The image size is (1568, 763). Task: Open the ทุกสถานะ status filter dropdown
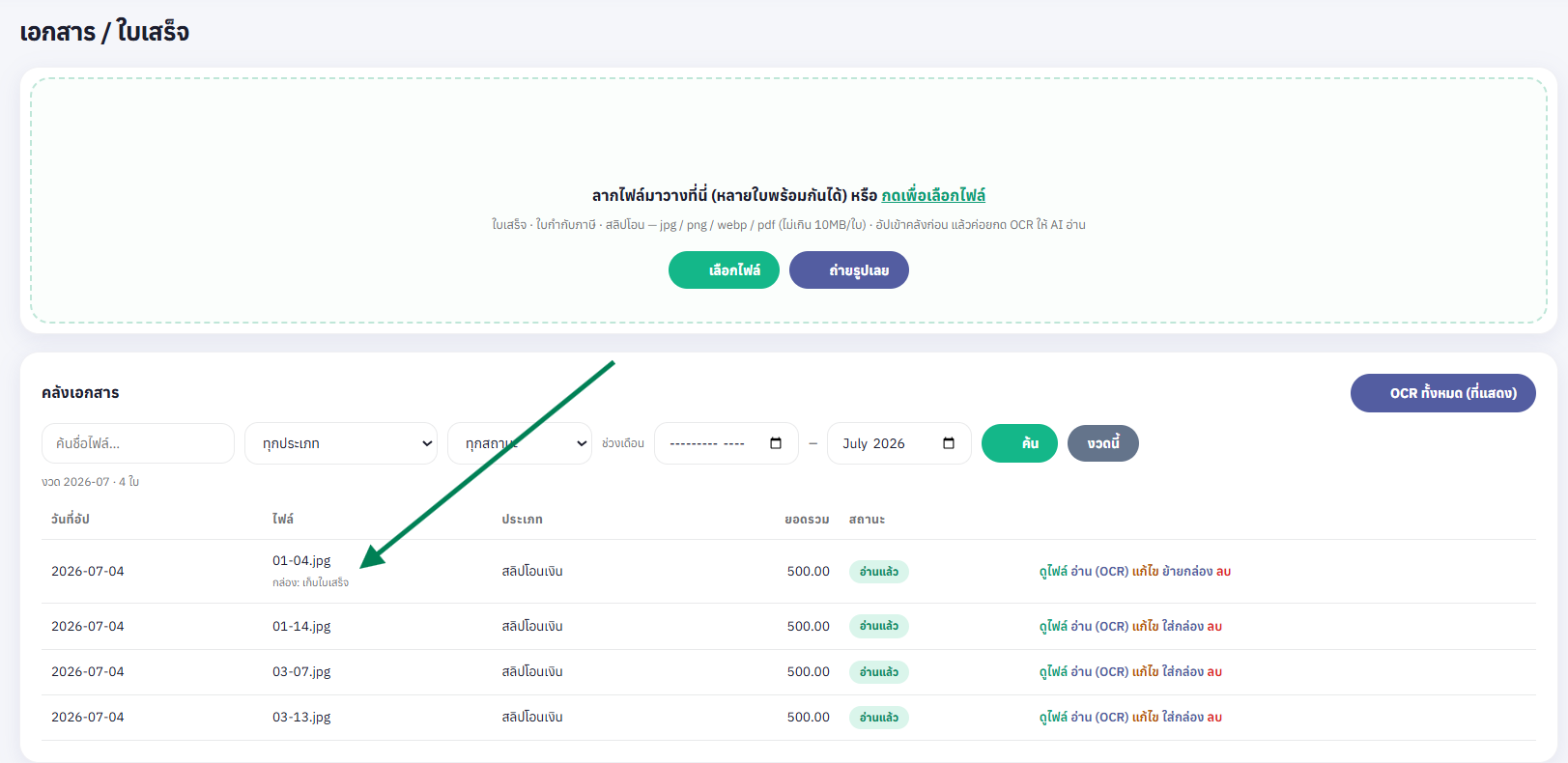pos(520,443)
